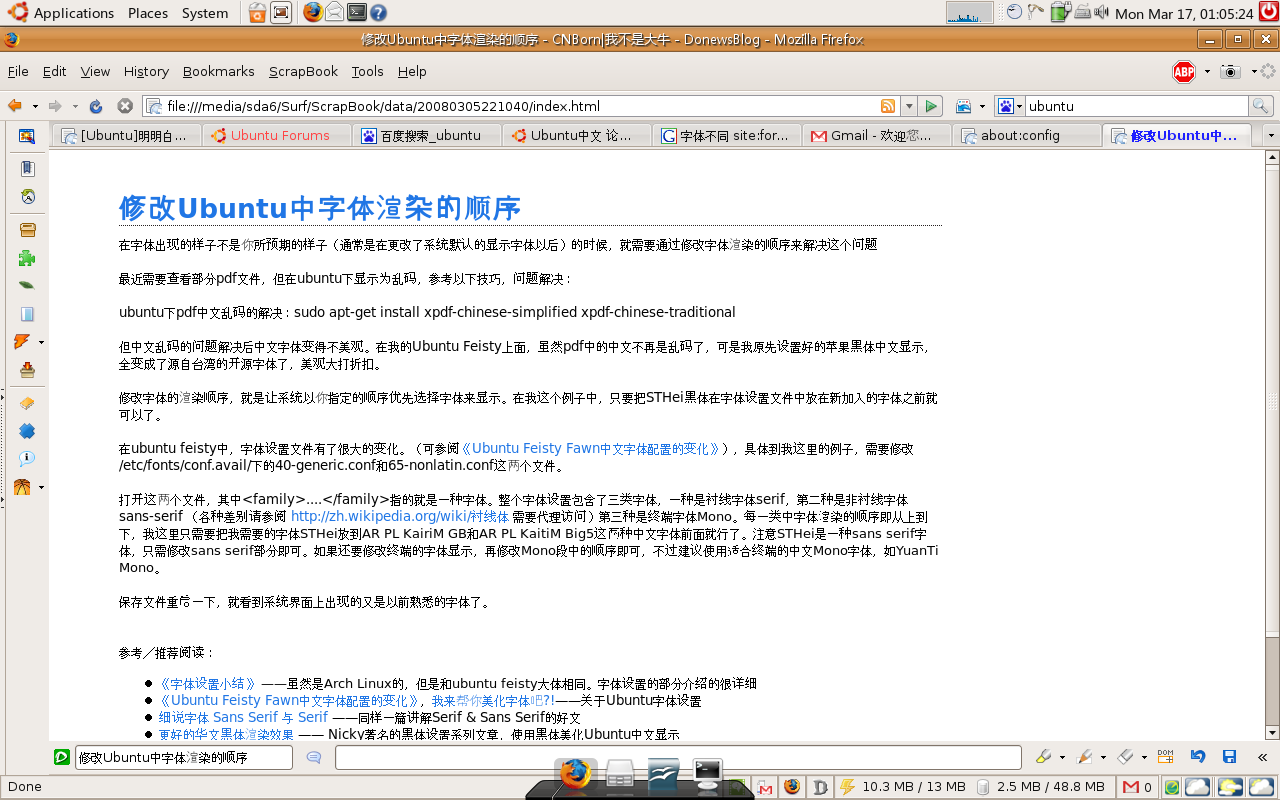The width and height of the screenshot is (1280, 800).
Task: Open the basketball sidebar icon dropdown arrow
Action: [41, 488]
